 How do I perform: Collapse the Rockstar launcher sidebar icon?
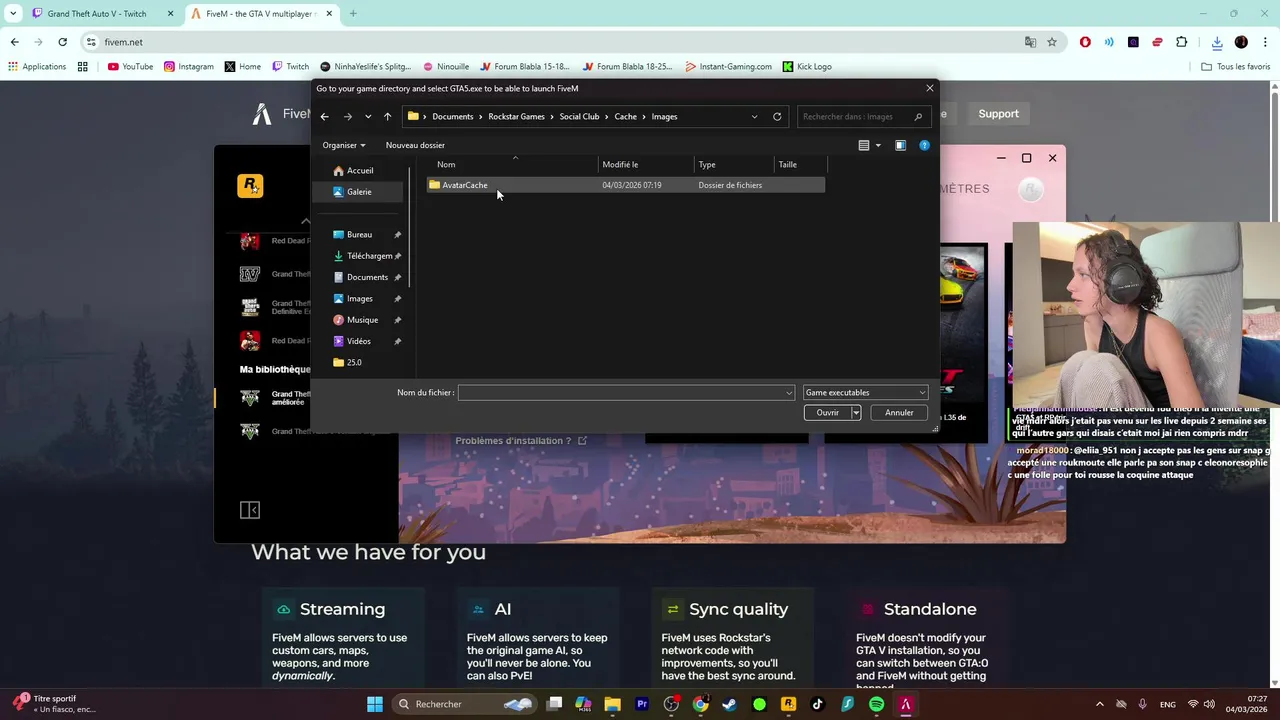pyautogui.click(x=250, y=511)
